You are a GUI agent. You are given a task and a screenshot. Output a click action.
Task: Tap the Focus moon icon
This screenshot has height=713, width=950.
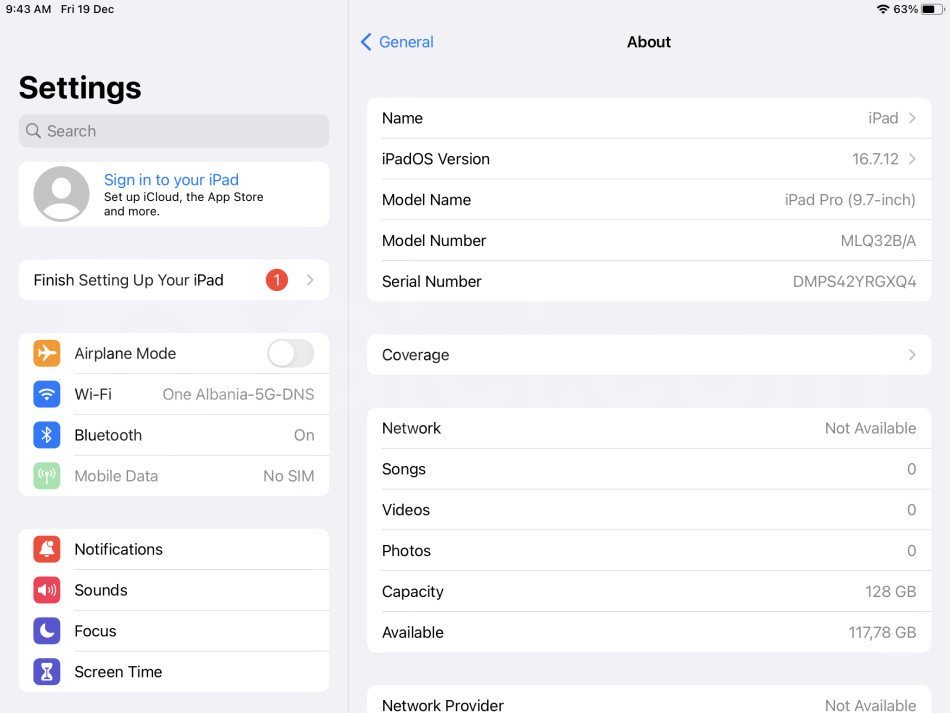coord(47,631)
